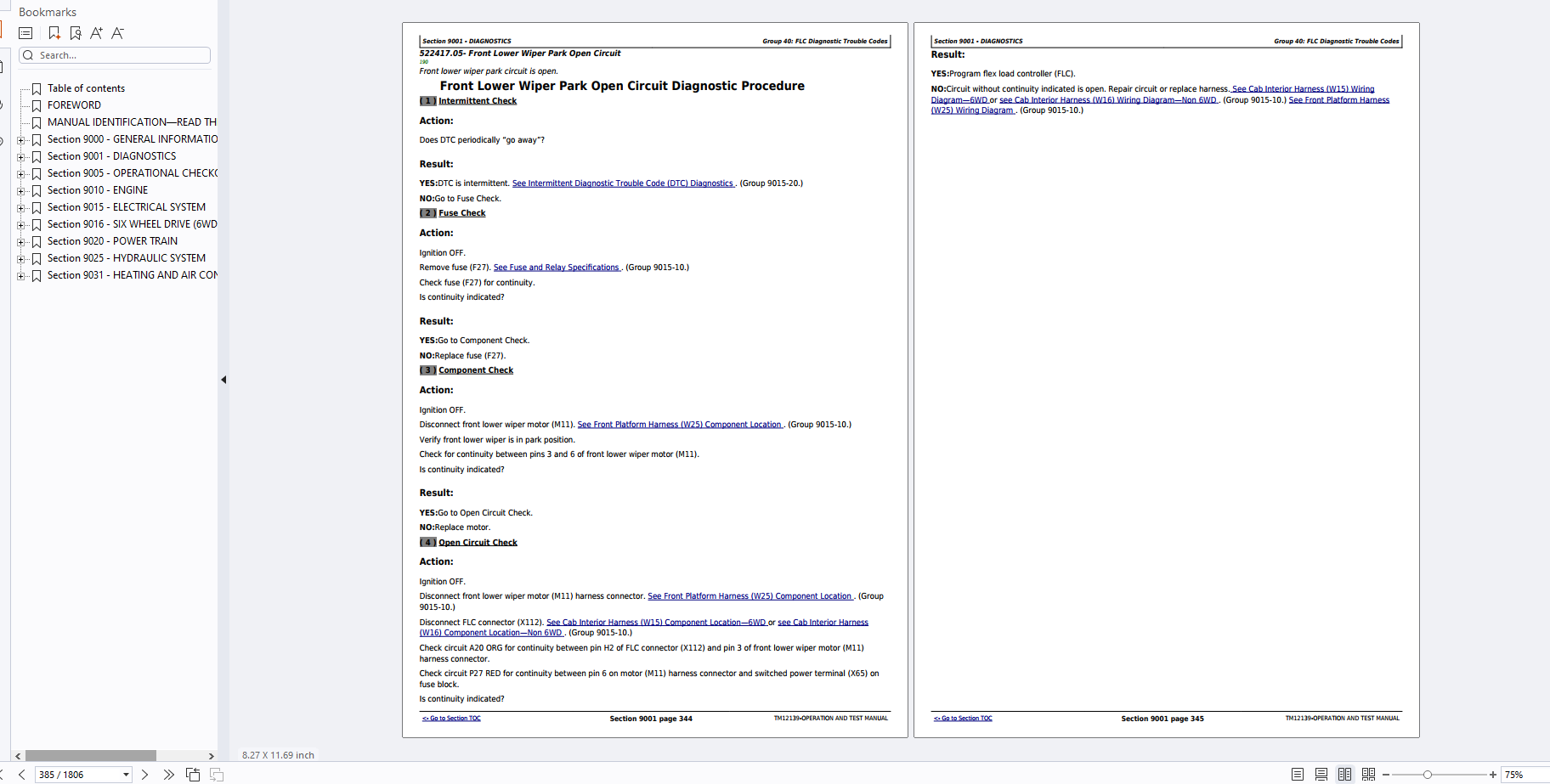
Task: Click Go to Section TOC on page 344
Action: coord(452,719)
